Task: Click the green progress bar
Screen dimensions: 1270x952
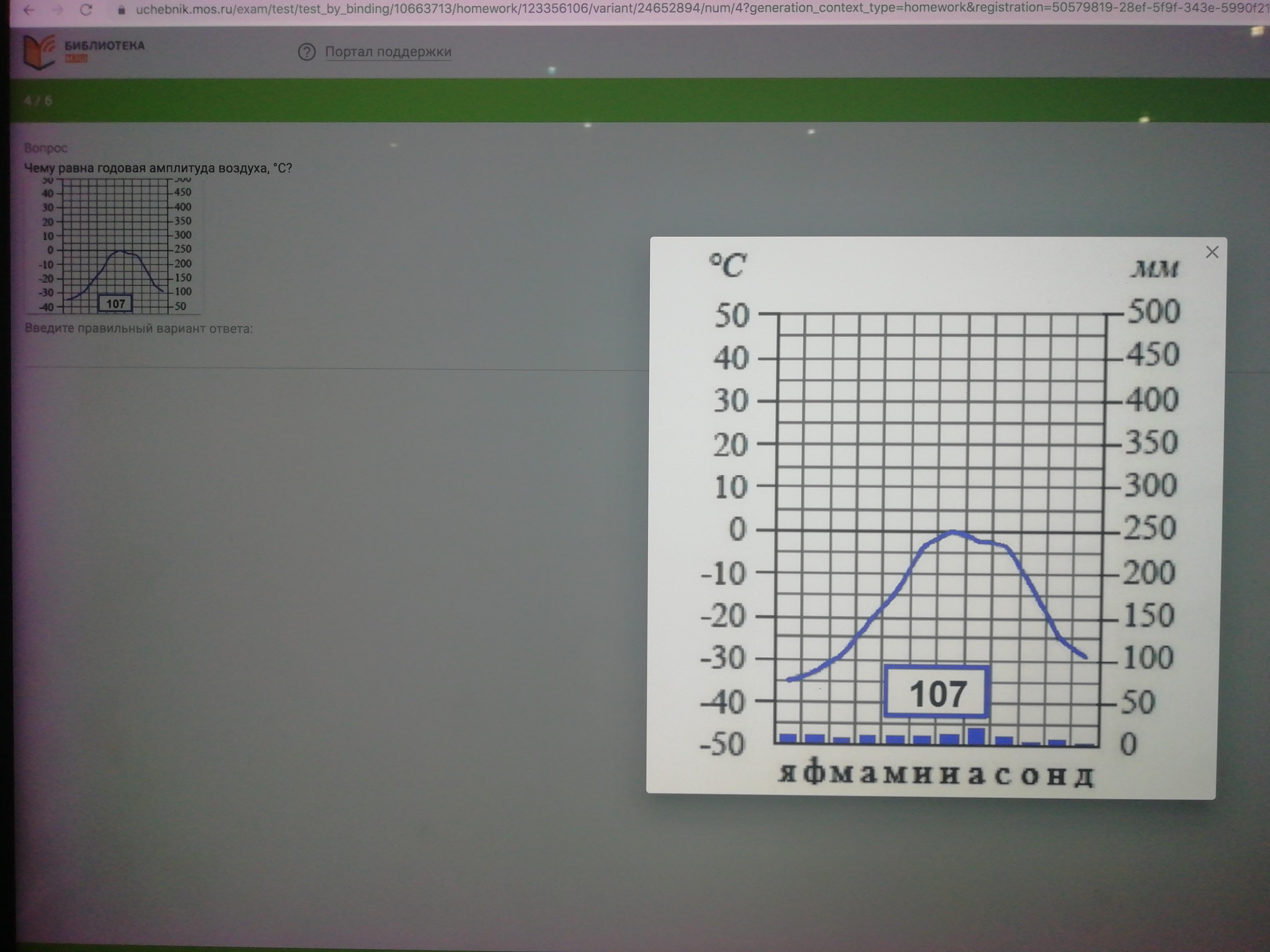Action: click(632, 100)
